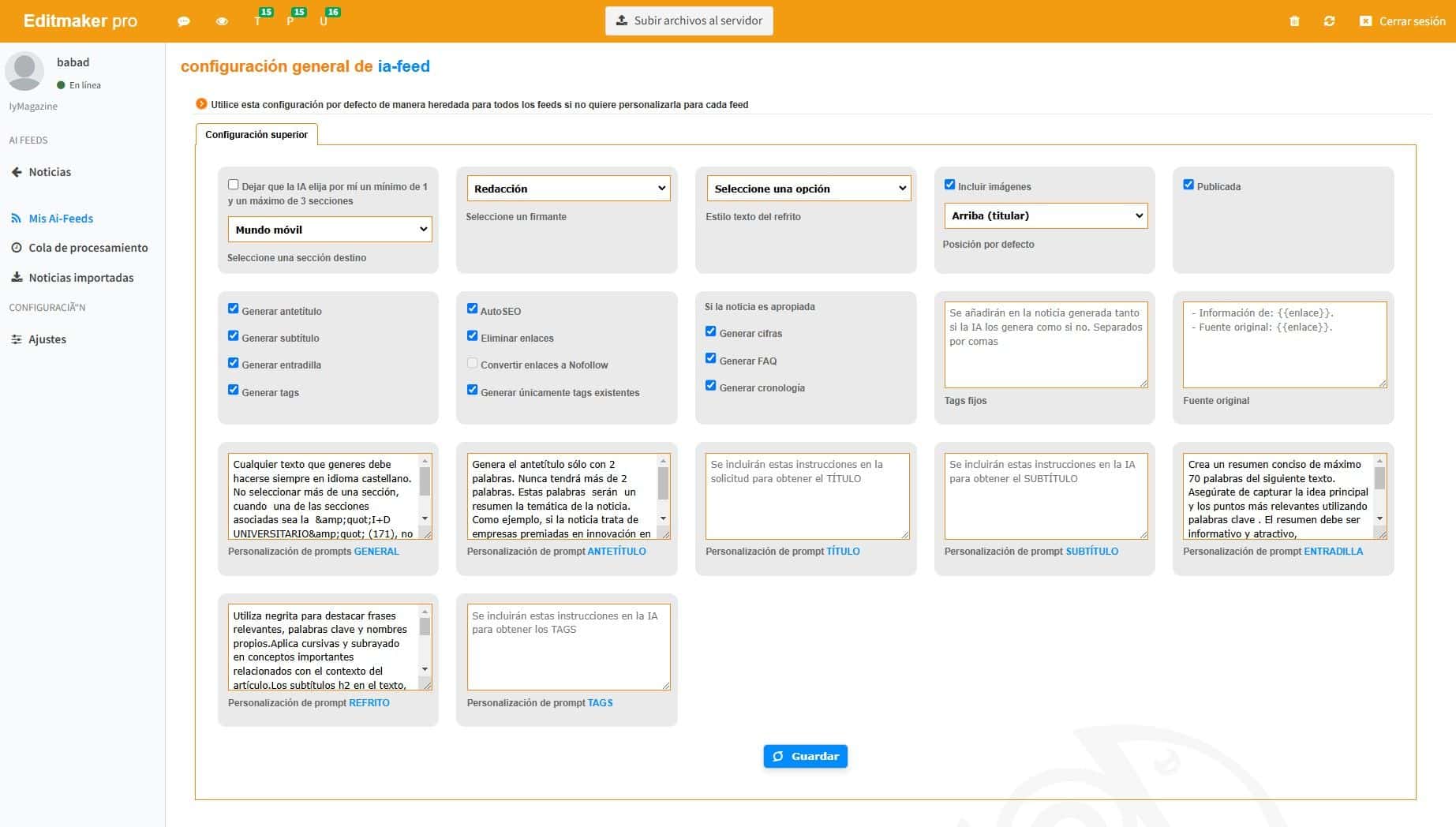Select the Configuración superior tab
The width and height of the screenshot is (1456, 827).
tap(256, 135)
